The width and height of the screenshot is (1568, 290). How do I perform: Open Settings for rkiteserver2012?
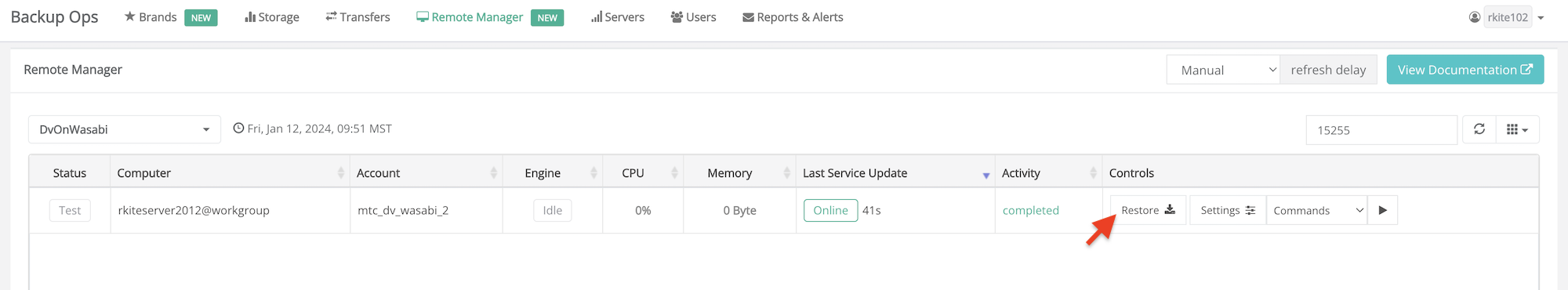[x=1228, y=210]
